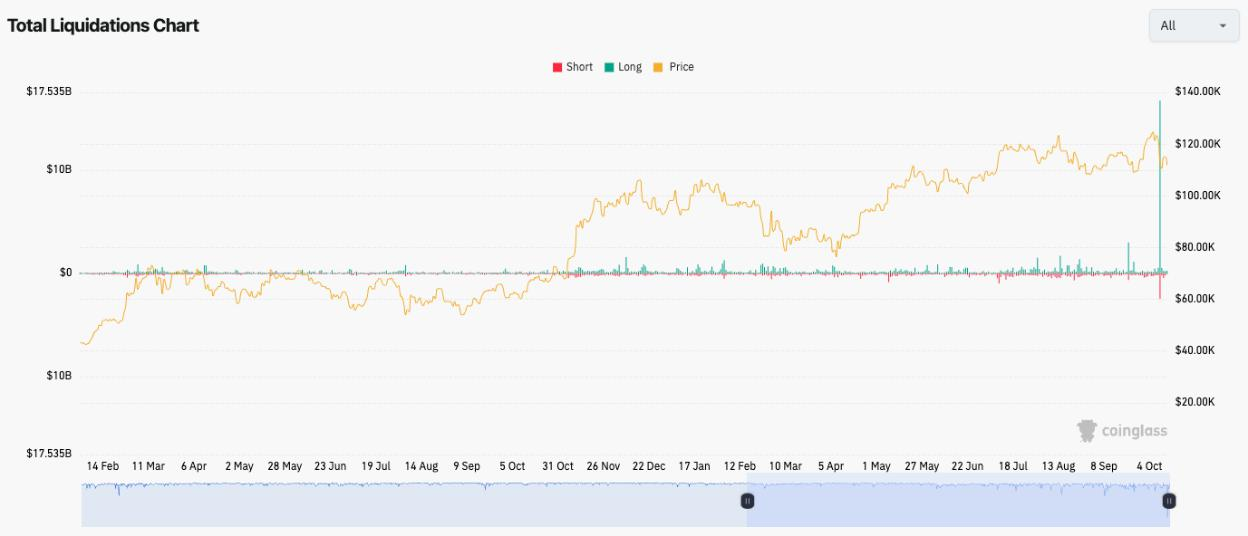
Task: Click the "11 Mar" date axis label
Action: coord(149,466)
